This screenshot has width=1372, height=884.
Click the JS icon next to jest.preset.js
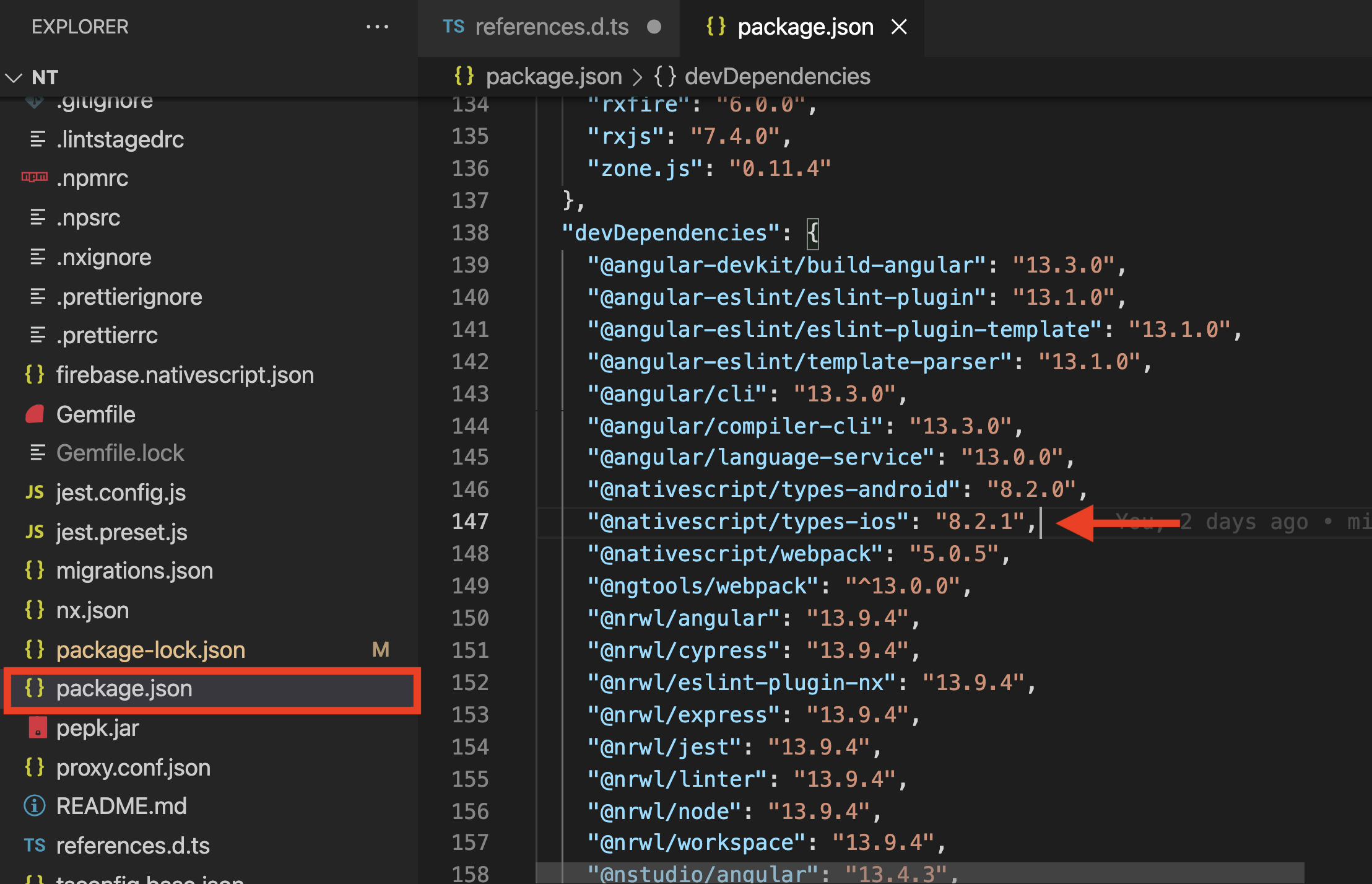point(35,532)
